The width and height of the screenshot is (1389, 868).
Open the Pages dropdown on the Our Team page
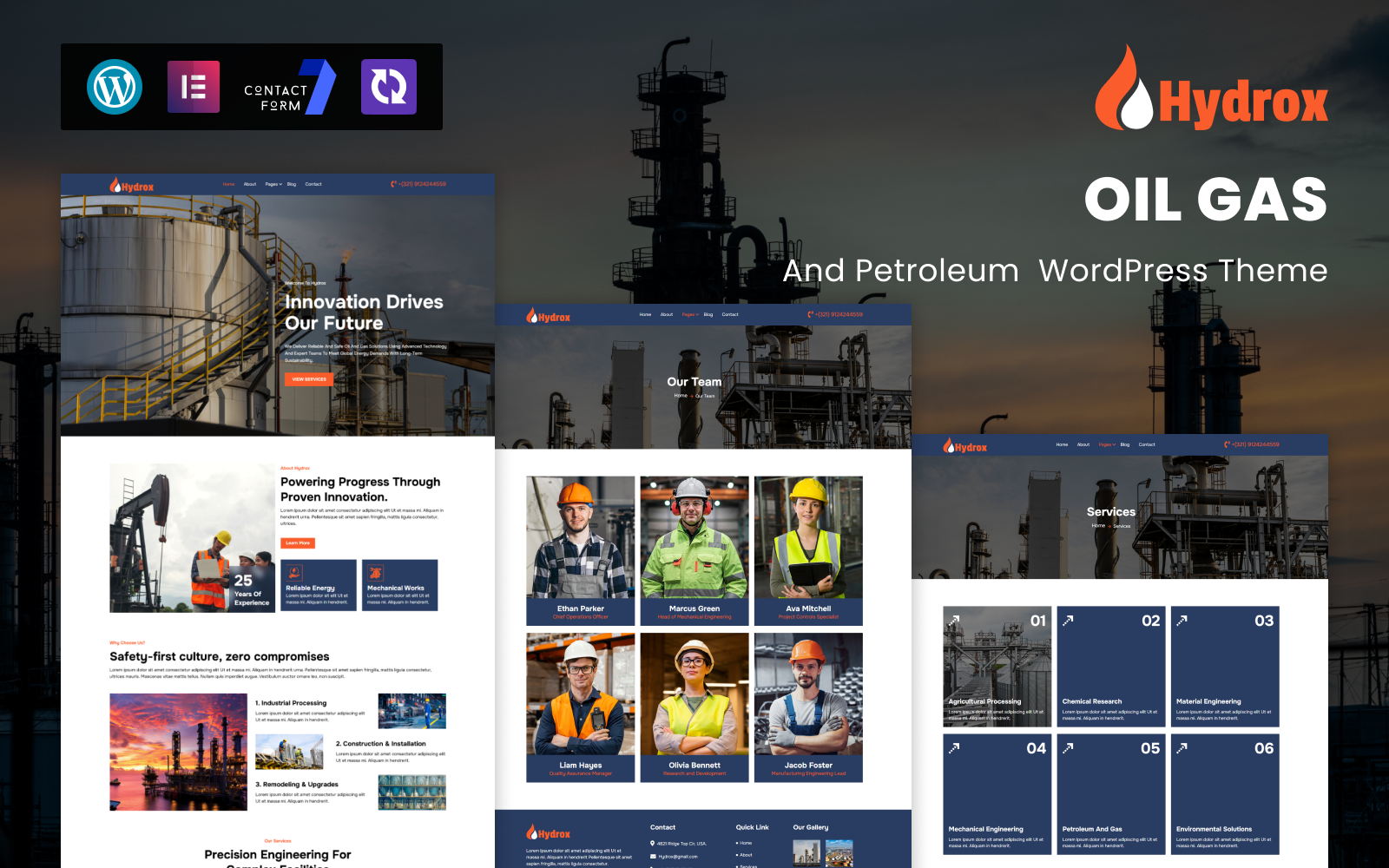click(689, 314)
